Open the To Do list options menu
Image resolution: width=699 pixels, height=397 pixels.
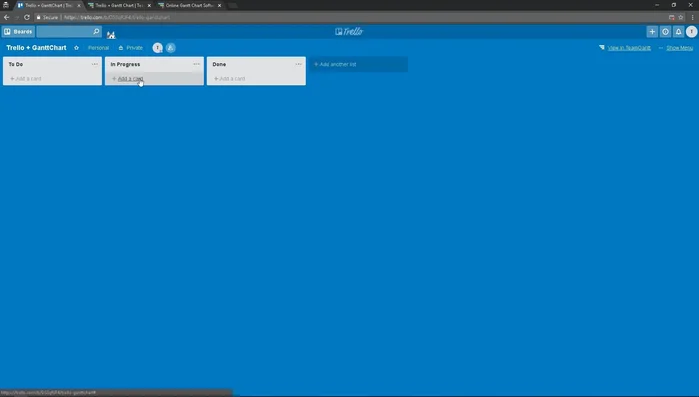pyautogui.click(x=95, y=64)
